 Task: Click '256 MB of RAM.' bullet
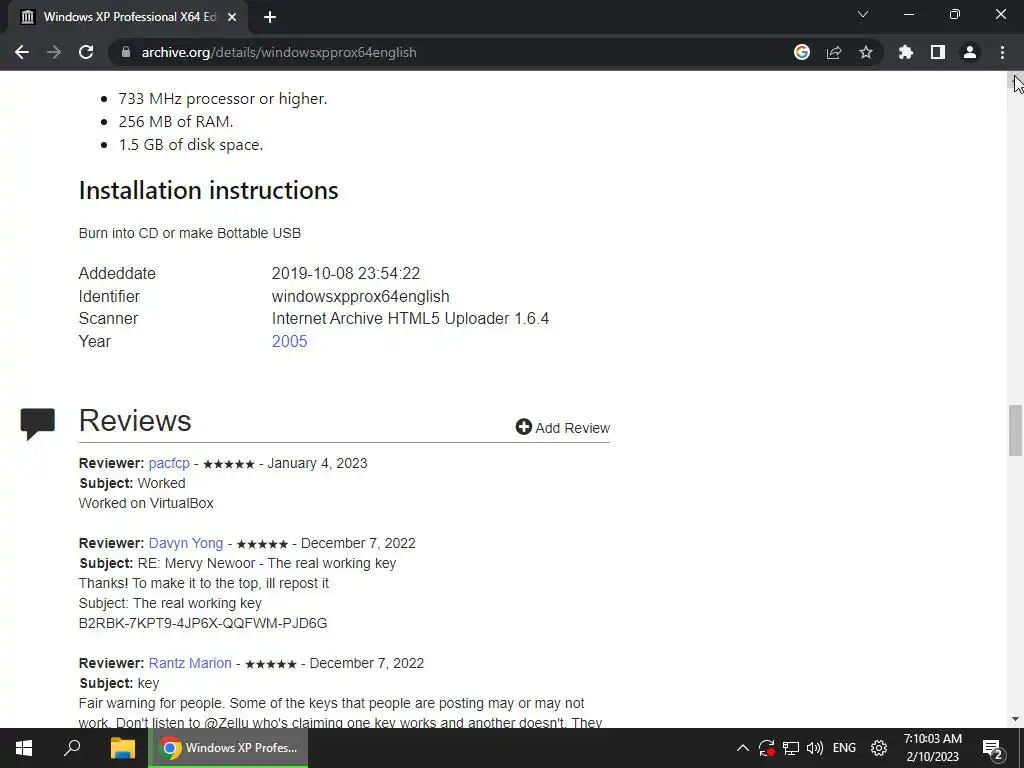pos(176,121)
